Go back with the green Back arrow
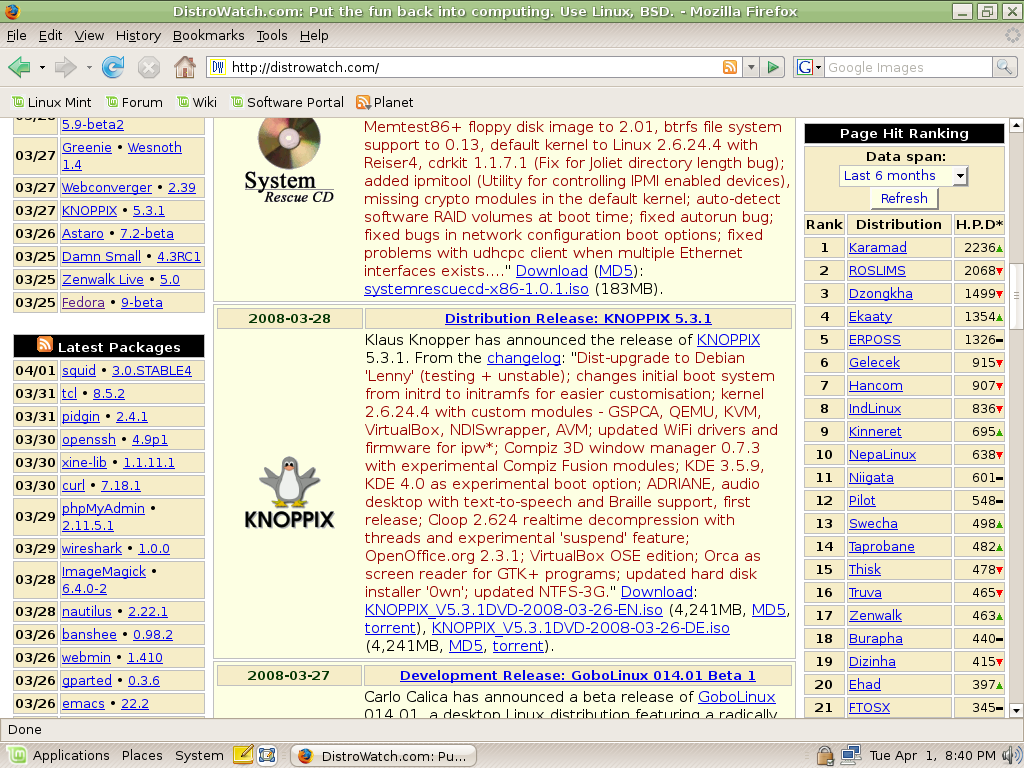This screenshot has height=768, width=1024. click(x=19, y=67)
